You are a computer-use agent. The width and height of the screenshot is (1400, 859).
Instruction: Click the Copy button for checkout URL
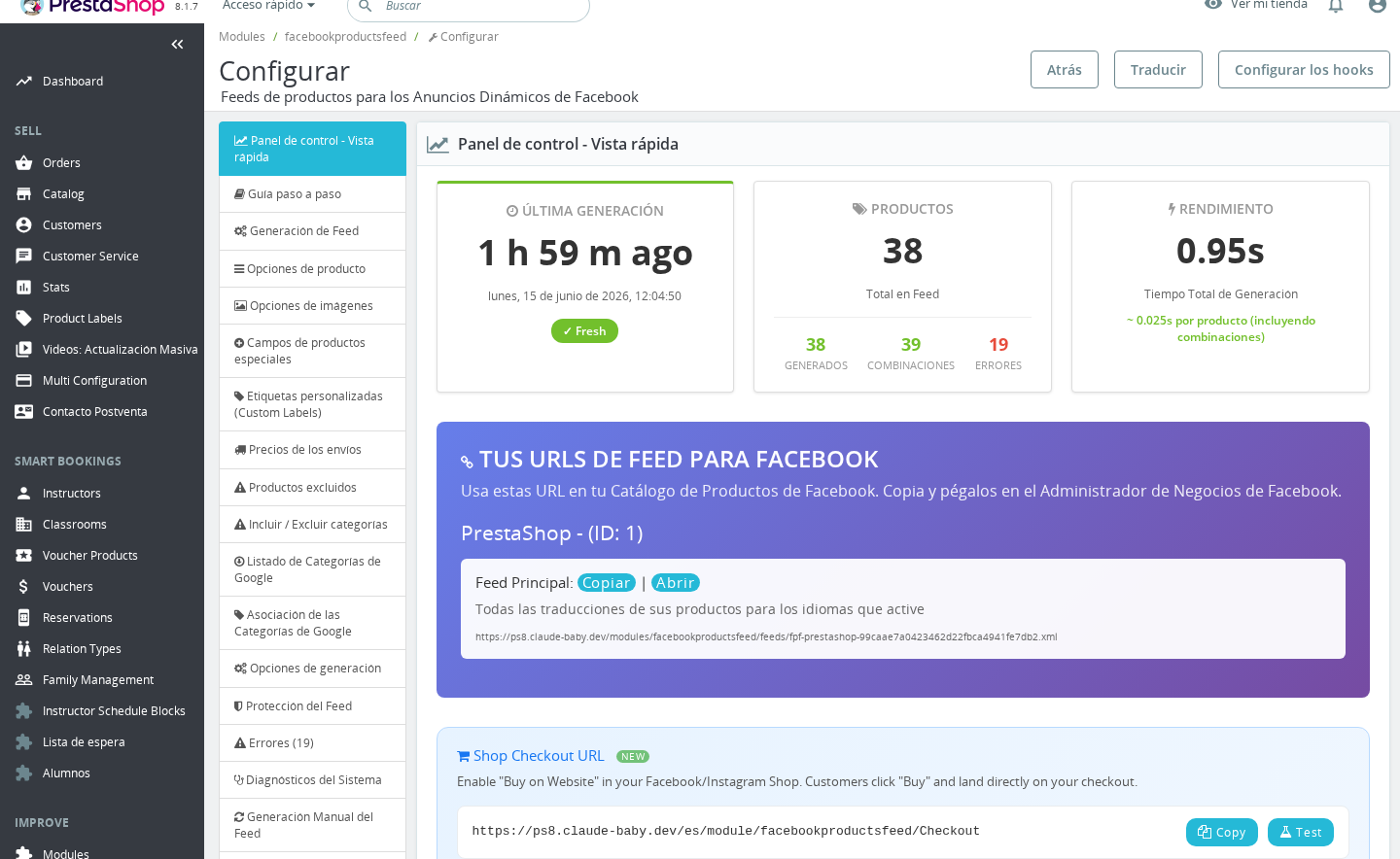click(x=1222, y=833)
